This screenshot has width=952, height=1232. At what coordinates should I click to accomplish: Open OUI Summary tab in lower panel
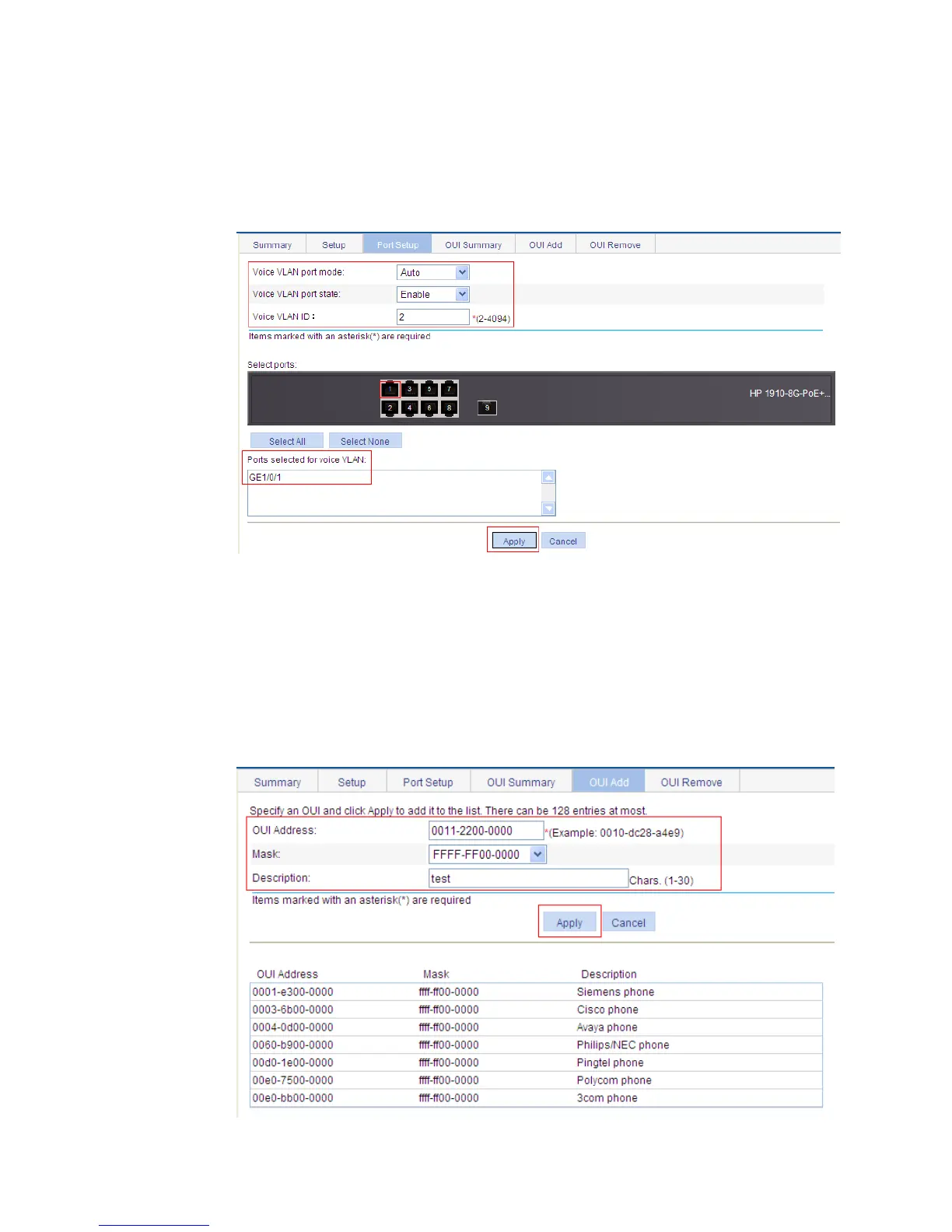tap(521, 782)
